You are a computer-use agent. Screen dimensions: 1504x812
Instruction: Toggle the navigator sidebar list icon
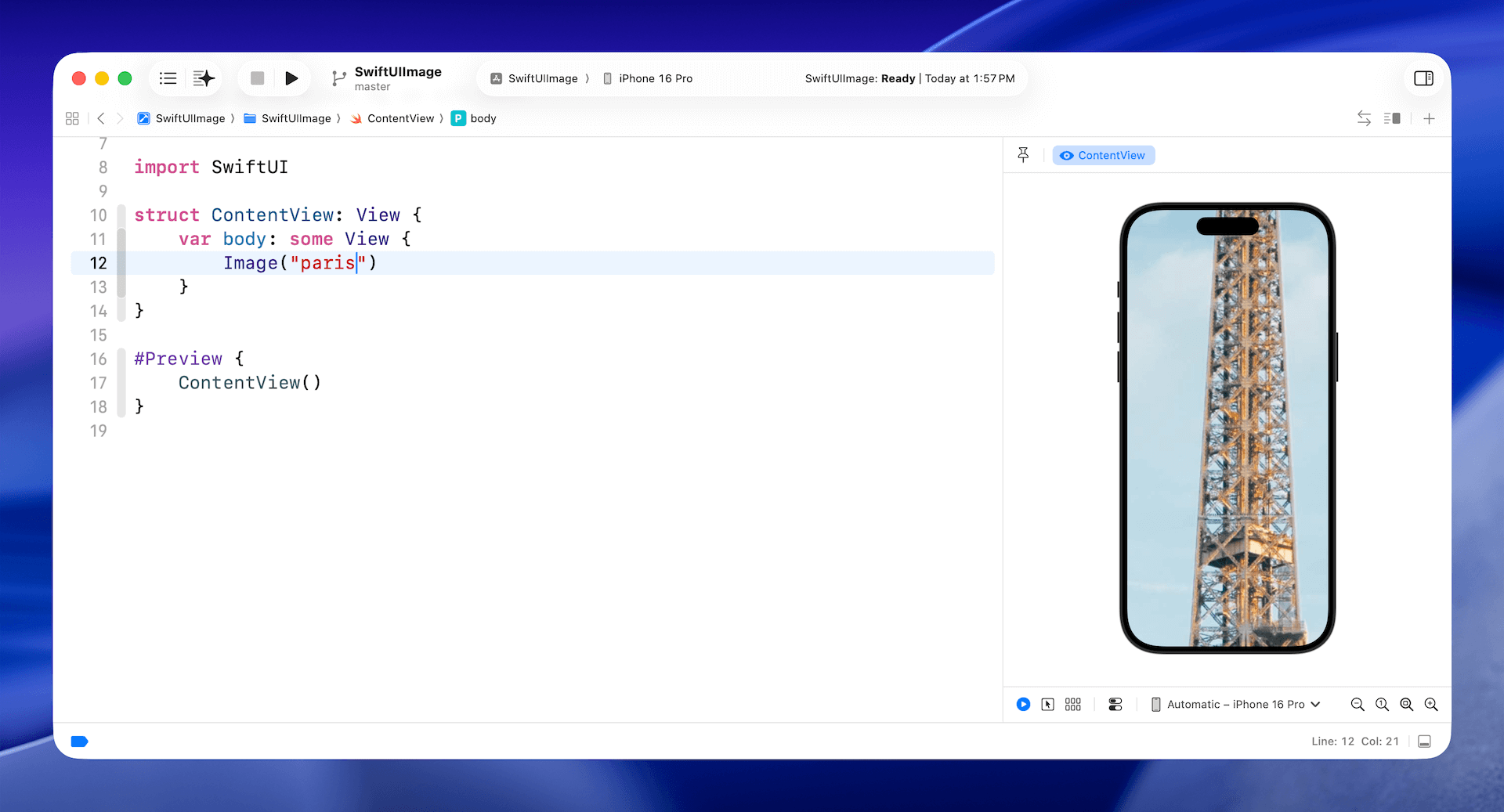pyautogui.click(x=168, y=78)
